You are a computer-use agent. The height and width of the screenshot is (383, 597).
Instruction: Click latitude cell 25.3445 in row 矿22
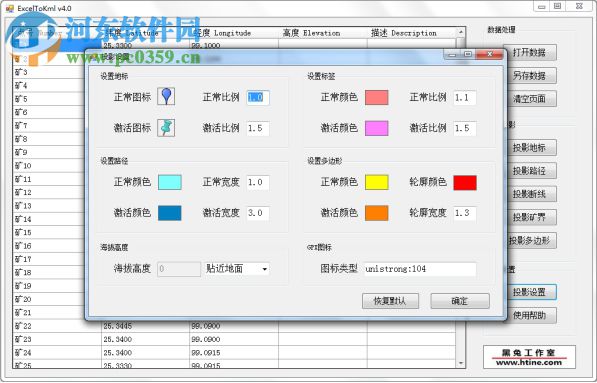pyautogui.click(x=145, y=326)
